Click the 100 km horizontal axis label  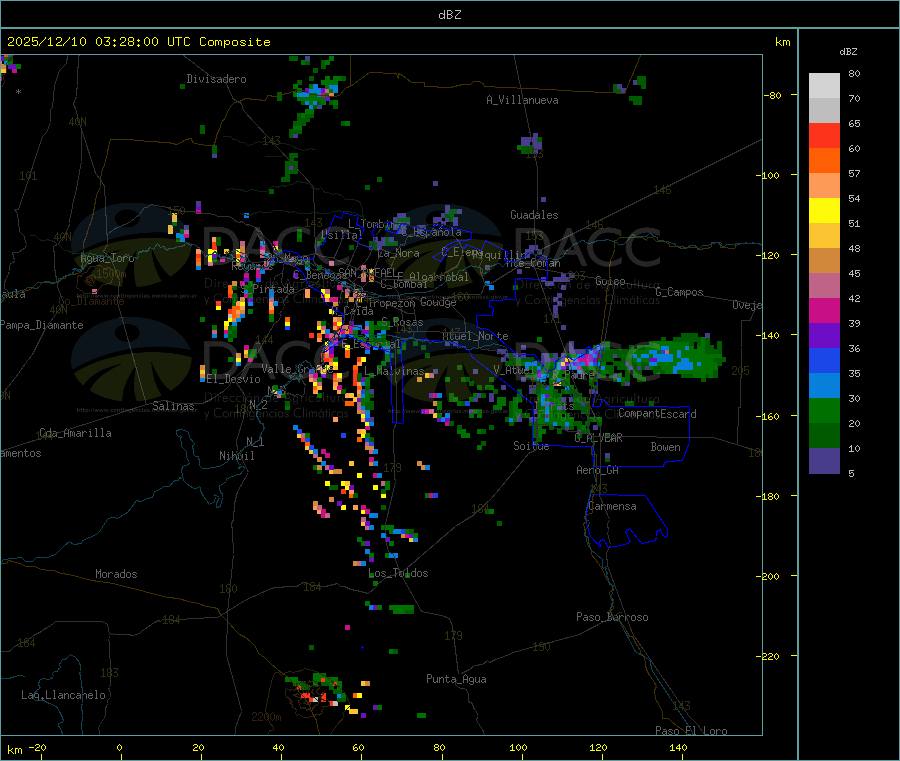[x=518, y=747]
